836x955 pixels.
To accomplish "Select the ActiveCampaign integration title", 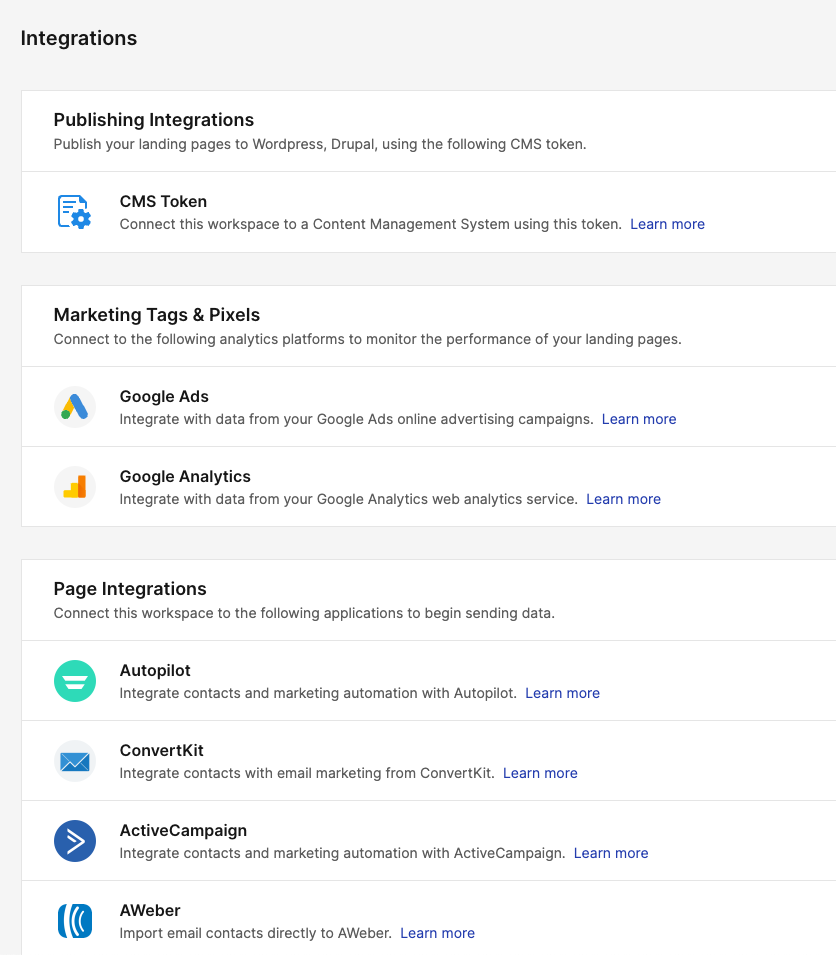I will coord(183,830).
